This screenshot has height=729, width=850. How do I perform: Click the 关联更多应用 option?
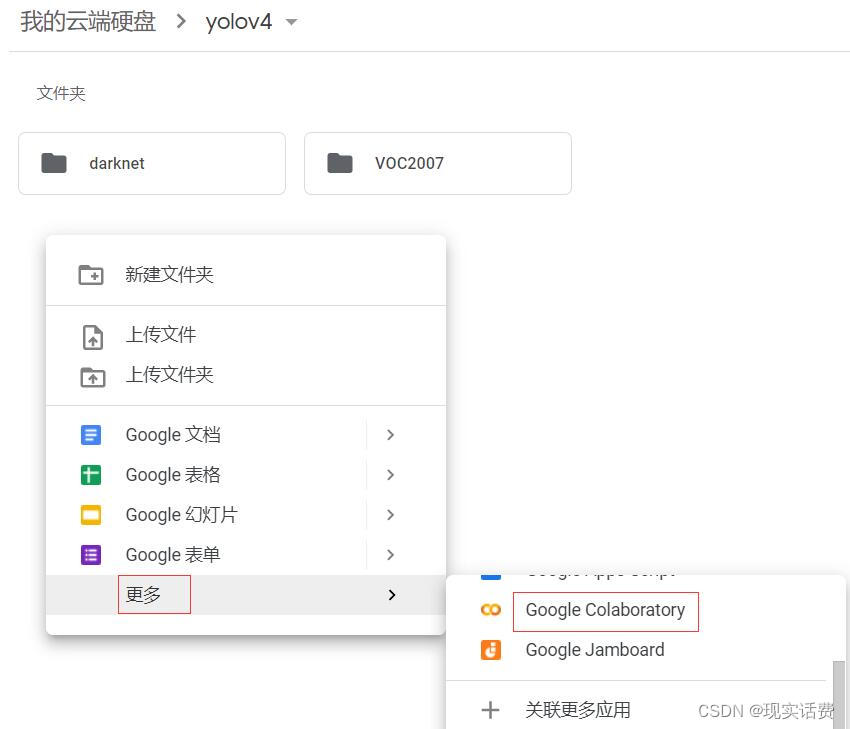click(x=578, y=710)
